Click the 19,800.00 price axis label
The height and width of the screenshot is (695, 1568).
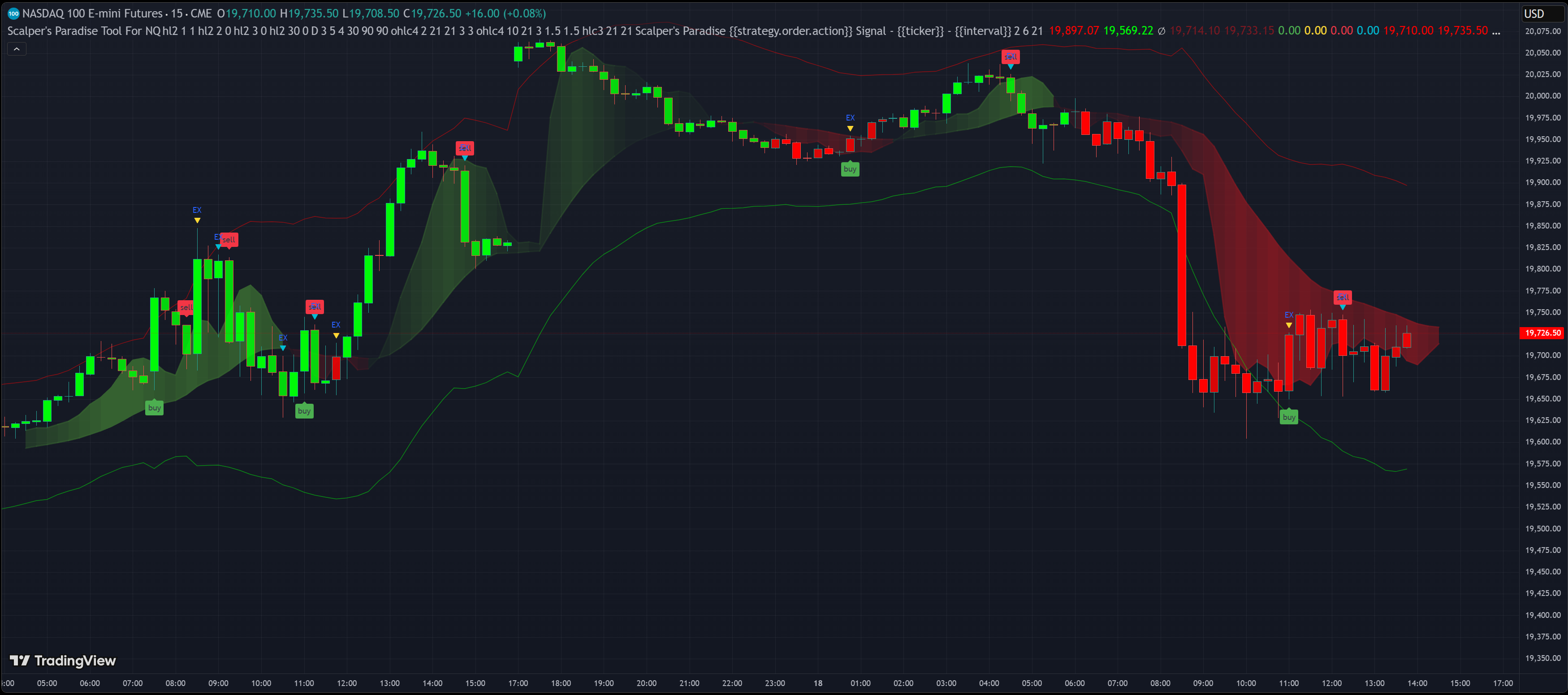coord(1542,268)
